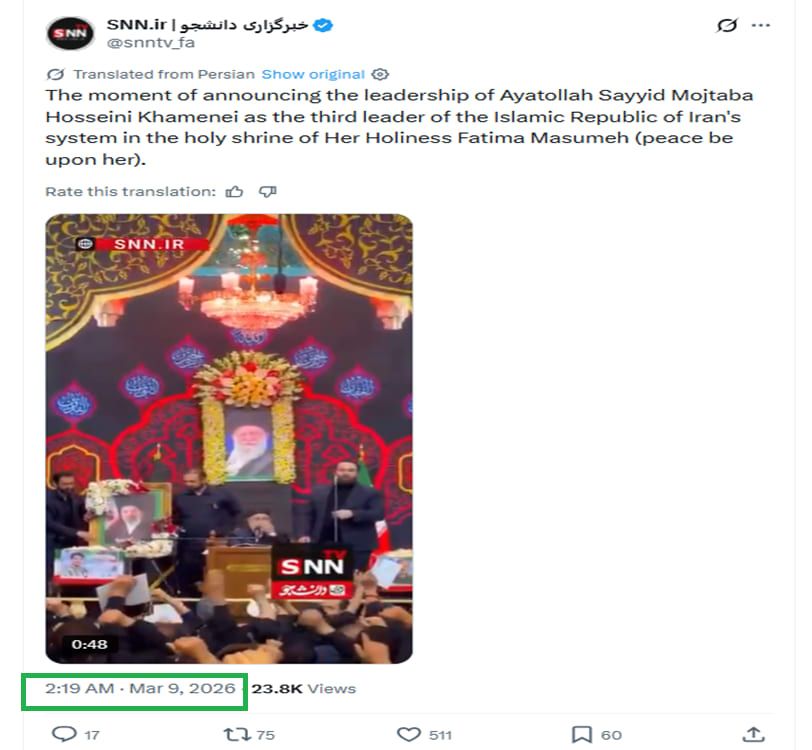
Task: Click the Grok icon near post header
Action: pos(727,25)
